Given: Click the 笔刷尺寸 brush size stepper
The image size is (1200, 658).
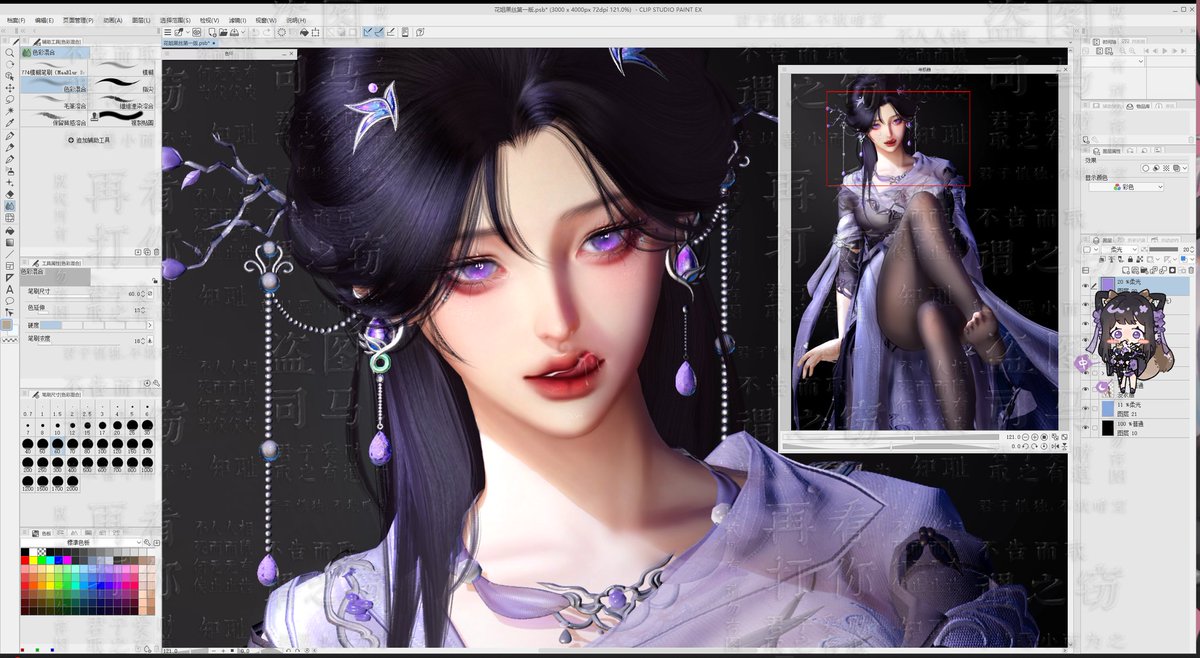Looking at the screenshot, I should (143, 294).
